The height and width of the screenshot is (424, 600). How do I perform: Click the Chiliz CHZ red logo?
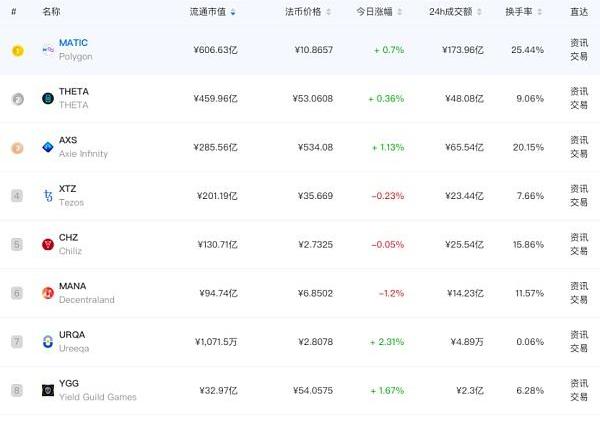point(48,244)
